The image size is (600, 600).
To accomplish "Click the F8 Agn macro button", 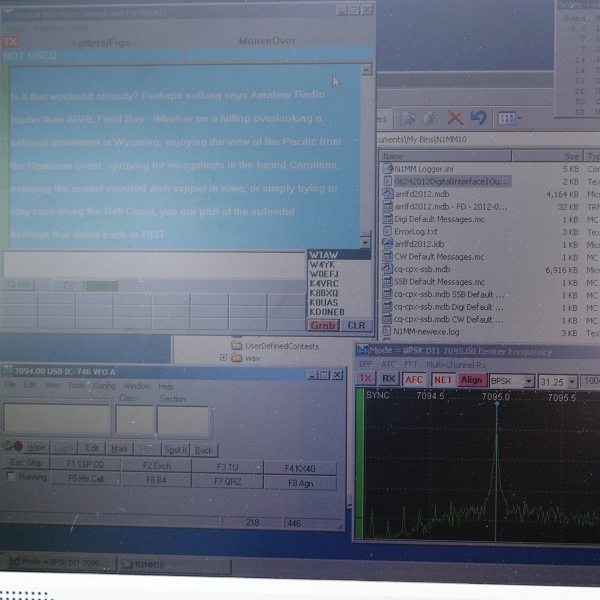I will [x=300, y=483].
